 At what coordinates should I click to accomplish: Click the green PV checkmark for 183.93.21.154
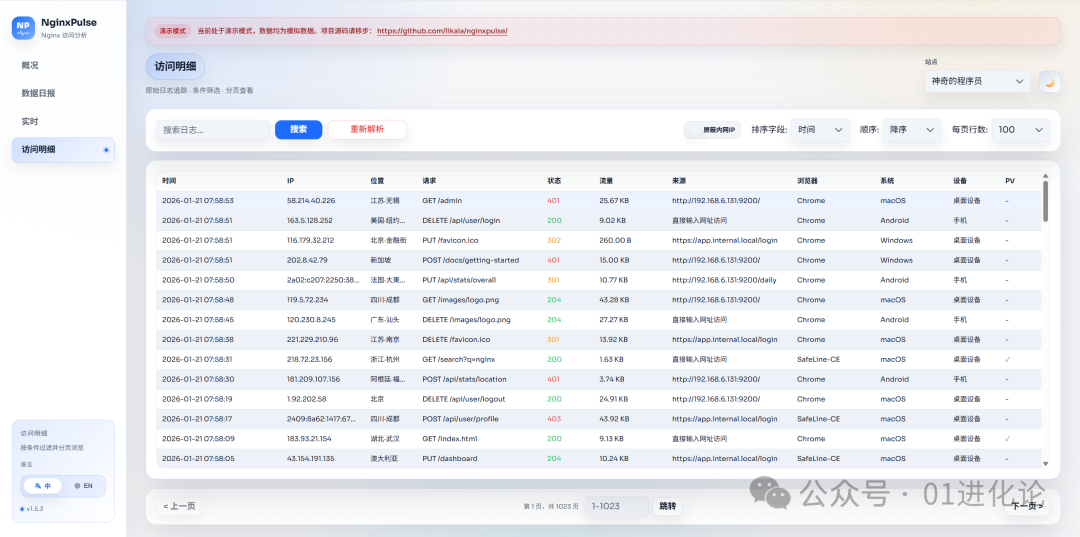point(1008,439)
